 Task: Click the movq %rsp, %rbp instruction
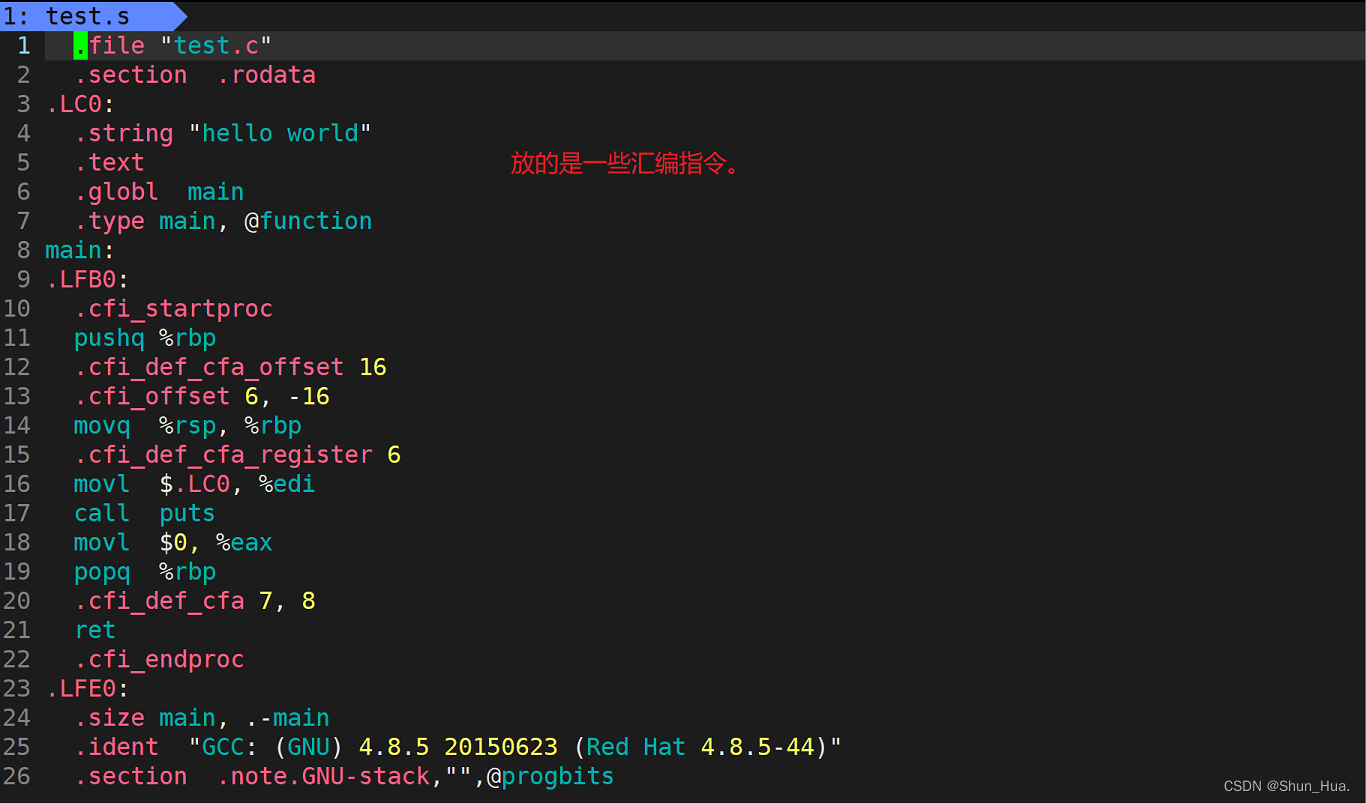coord(188,426)
